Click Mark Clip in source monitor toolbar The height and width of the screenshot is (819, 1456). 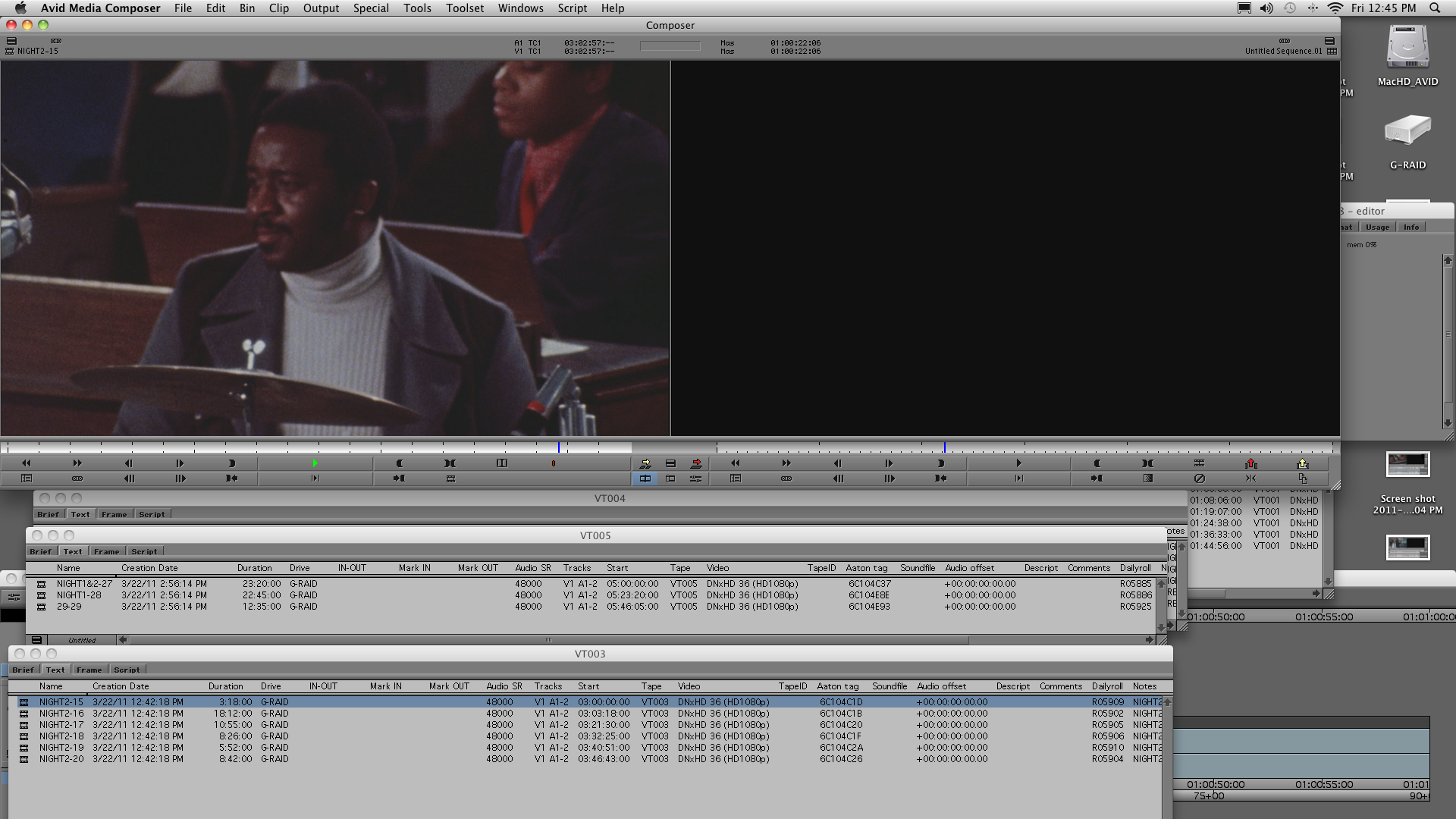[x=450, y=463]
